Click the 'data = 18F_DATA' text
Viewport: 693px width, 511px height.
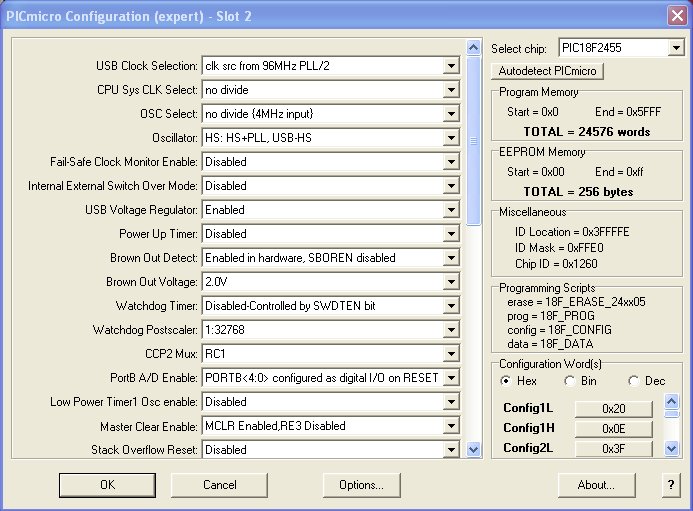(x=550, y=344)
